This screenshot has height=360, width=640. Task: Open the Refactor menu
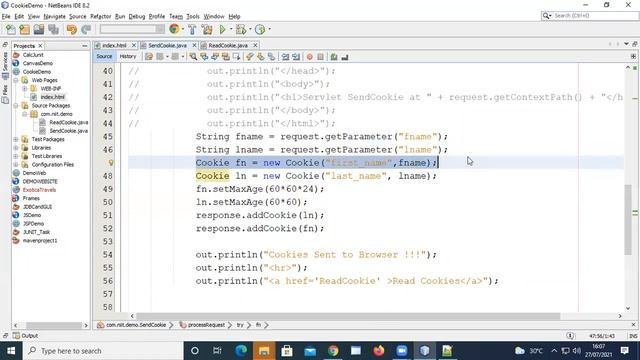pos(100,16)
